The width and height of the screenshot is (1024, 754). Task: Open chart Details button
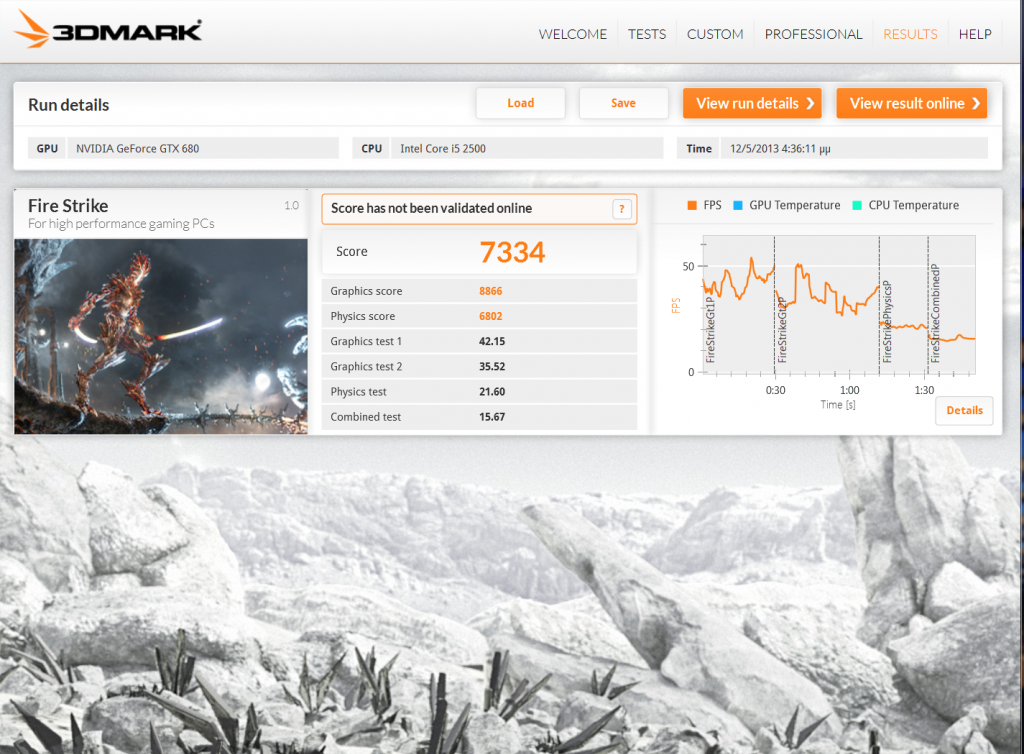pyautogui.click(x=964, y=410)
